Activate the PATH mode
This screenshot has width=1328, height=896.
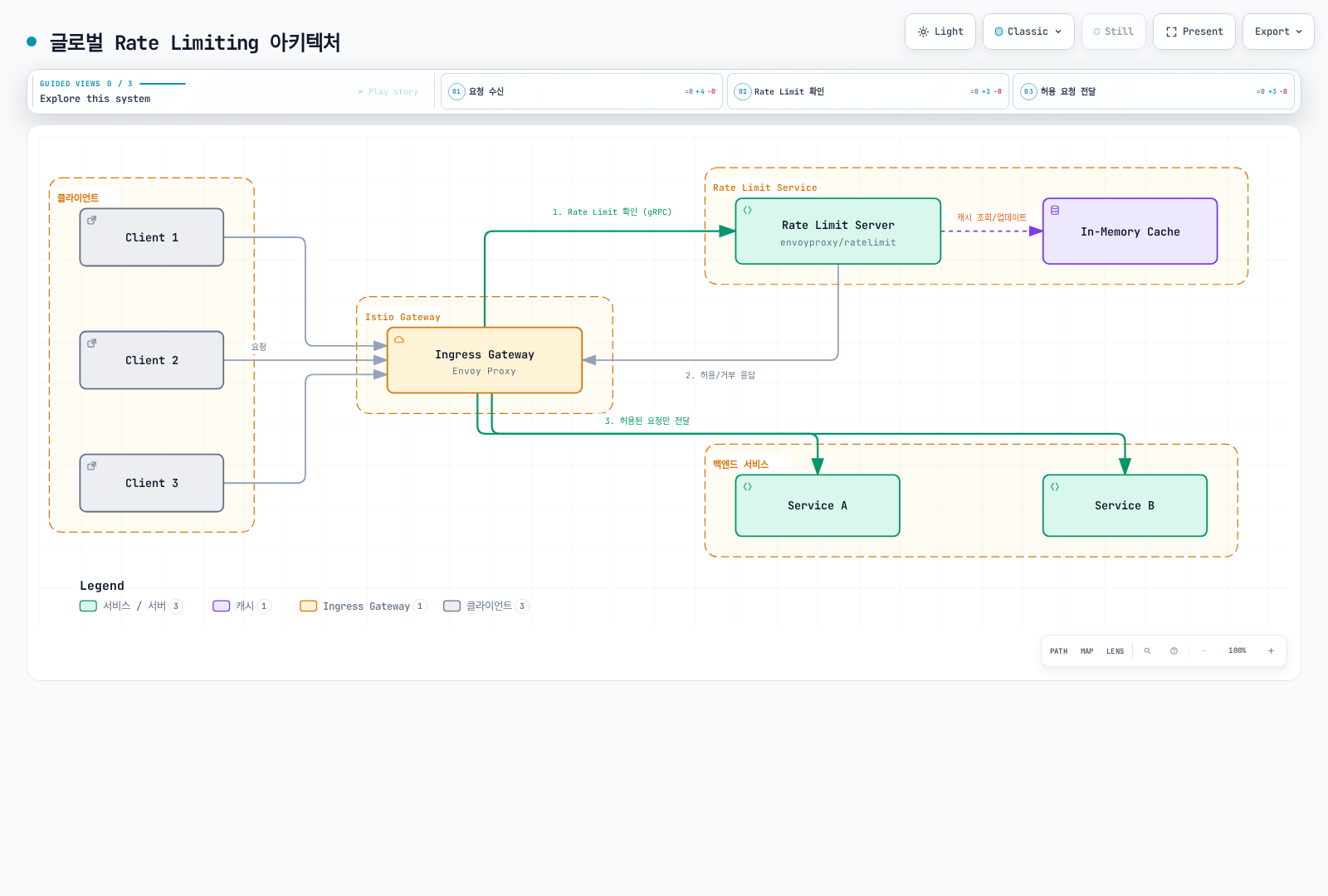click(x=1058, y=651)
